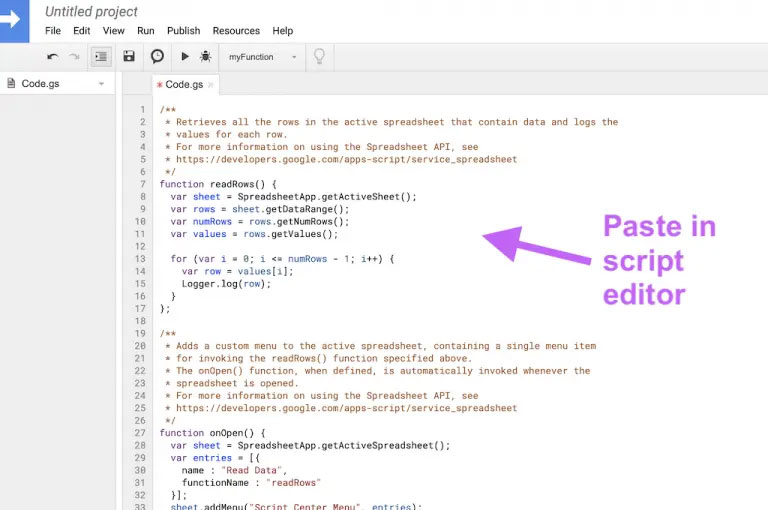Click the service_spreadsheet URL on line 5
Viewport: 768px width, 510px height.
click(346, 159)
